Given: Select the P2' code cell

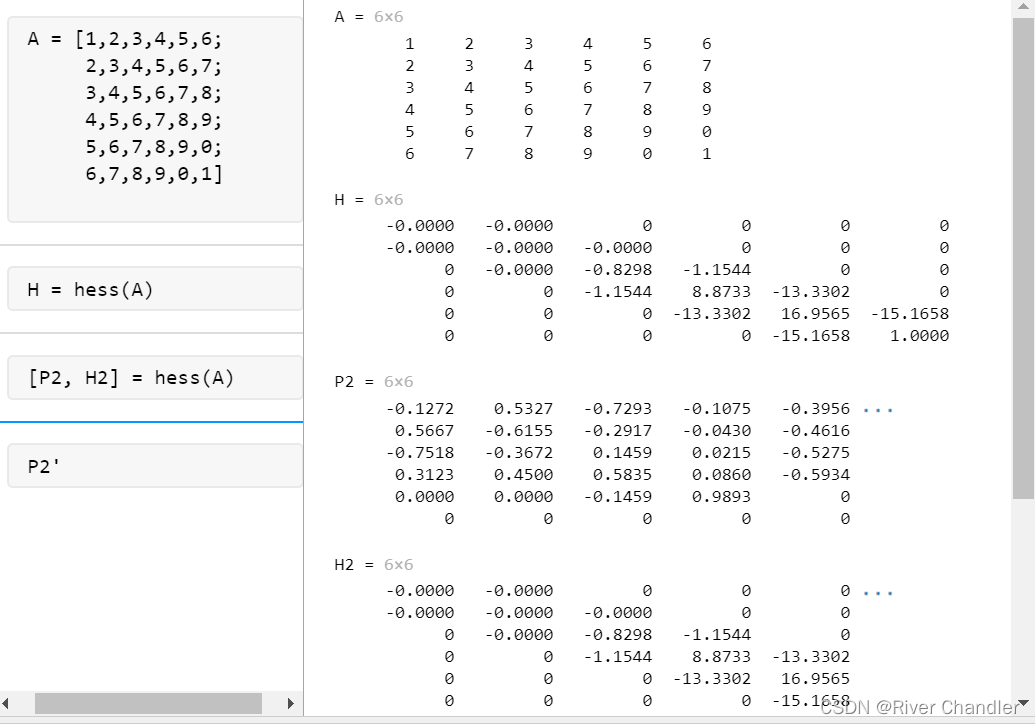Looking at the screenshot, I should point(154,465).
